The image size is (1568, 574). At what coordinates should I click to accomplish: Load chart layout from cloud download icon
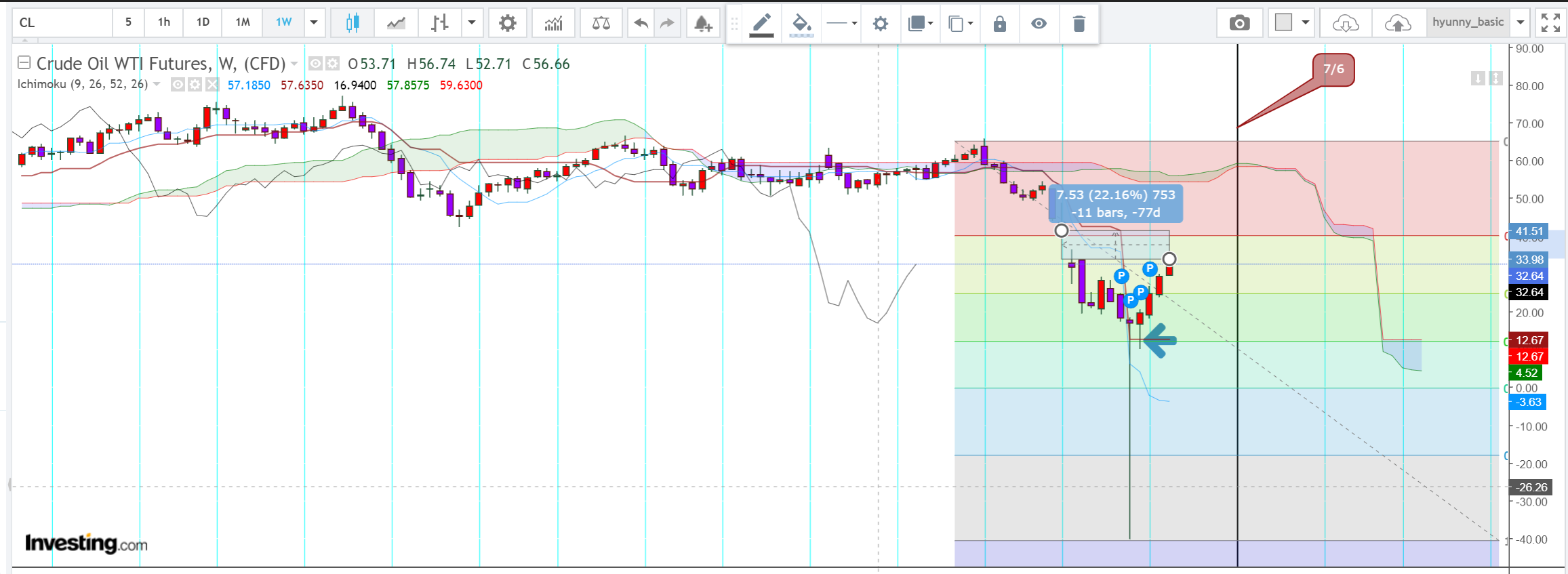click(x=1345, y=23)
